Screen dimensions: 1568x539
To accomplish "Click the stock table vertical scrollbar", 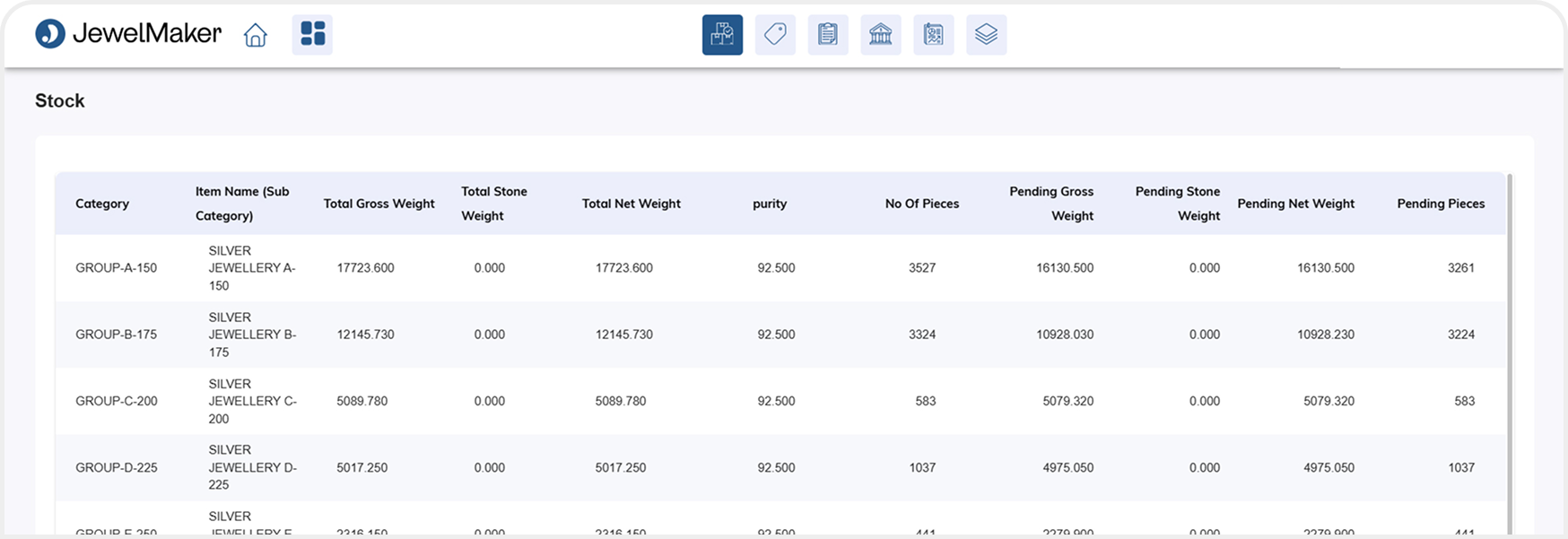I will (x=1510, y=354).
